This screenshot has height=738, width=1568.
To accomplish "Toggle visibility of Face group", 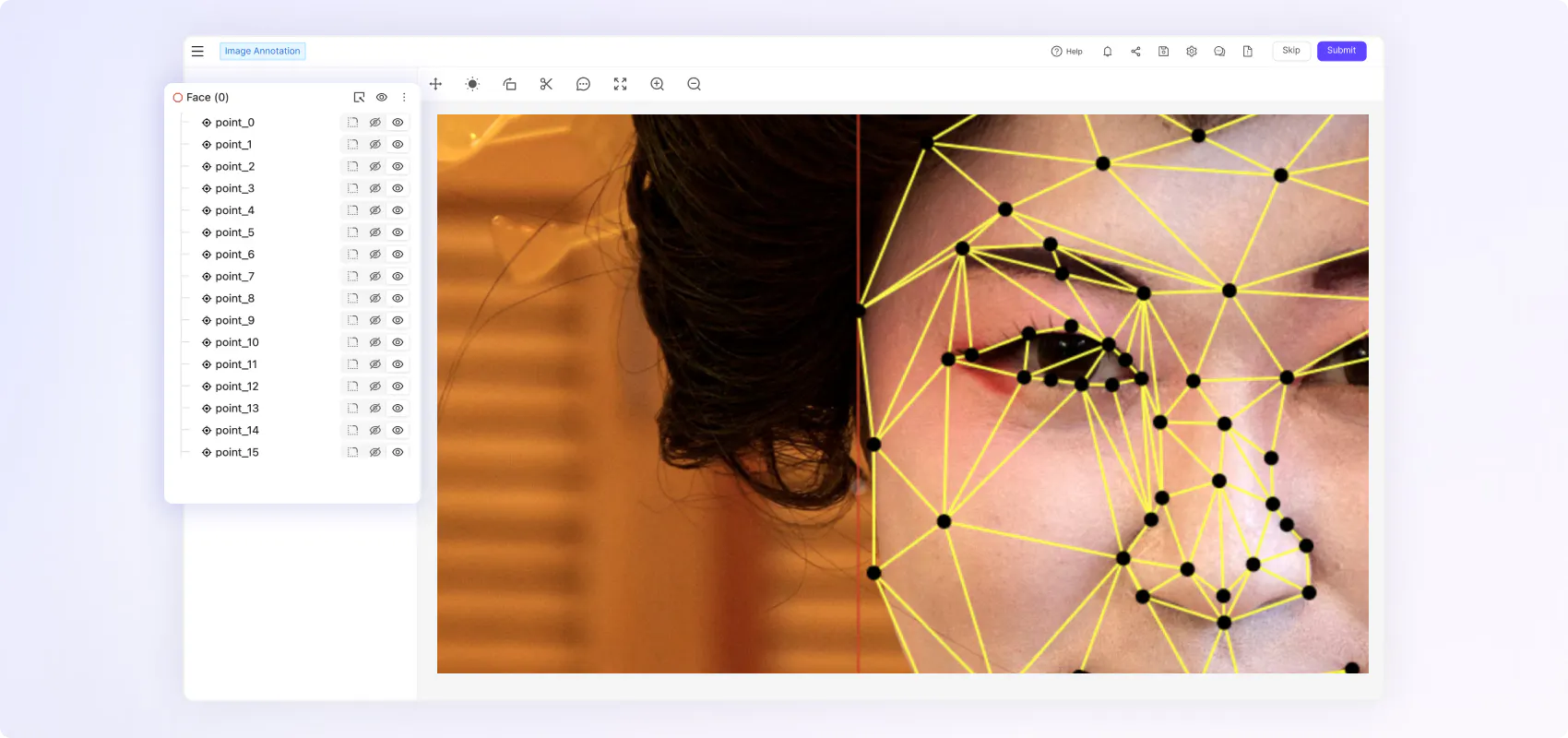I will point(381,97).
